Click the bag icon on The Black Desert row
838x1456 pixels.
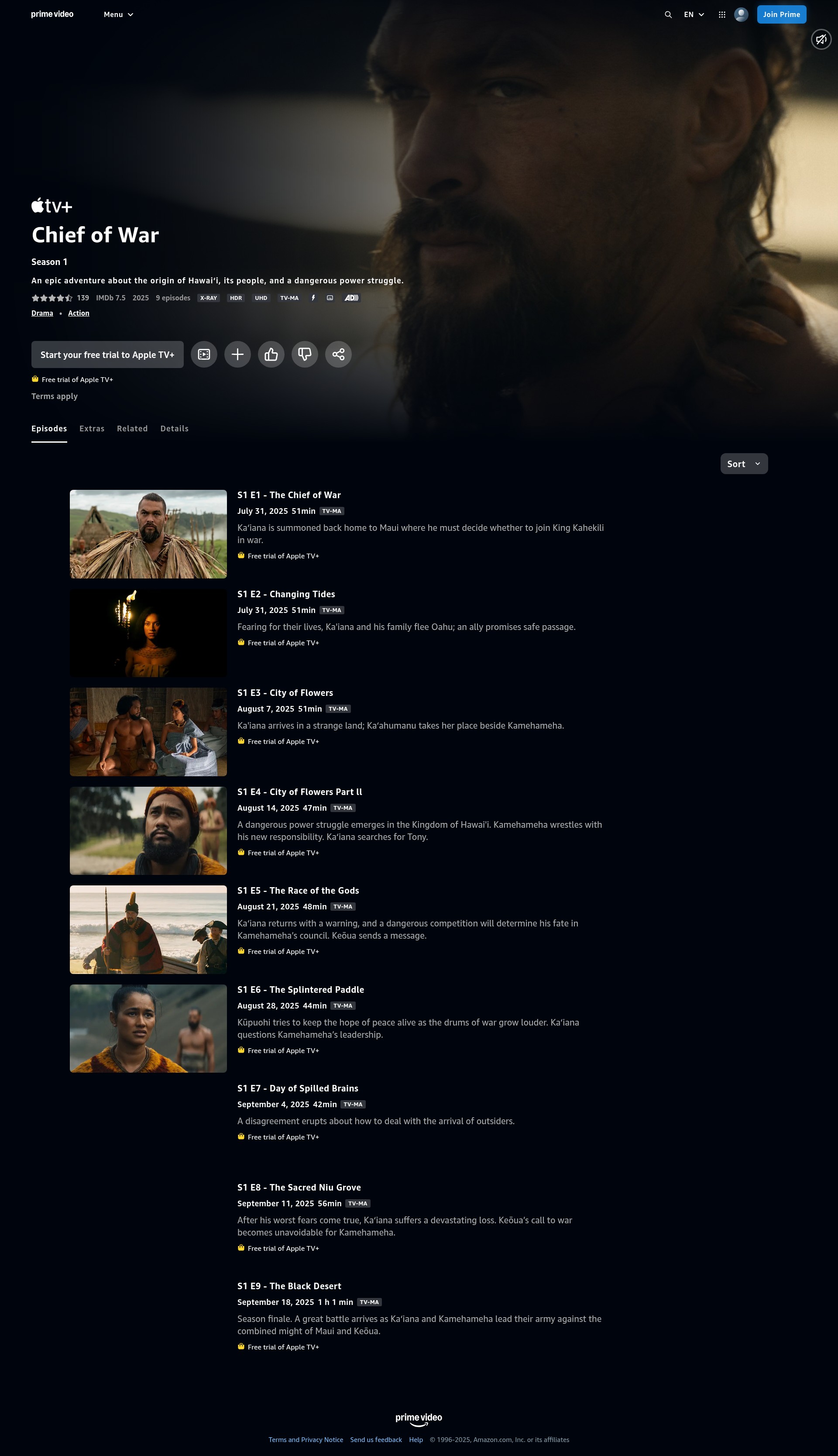(241, 1346)
